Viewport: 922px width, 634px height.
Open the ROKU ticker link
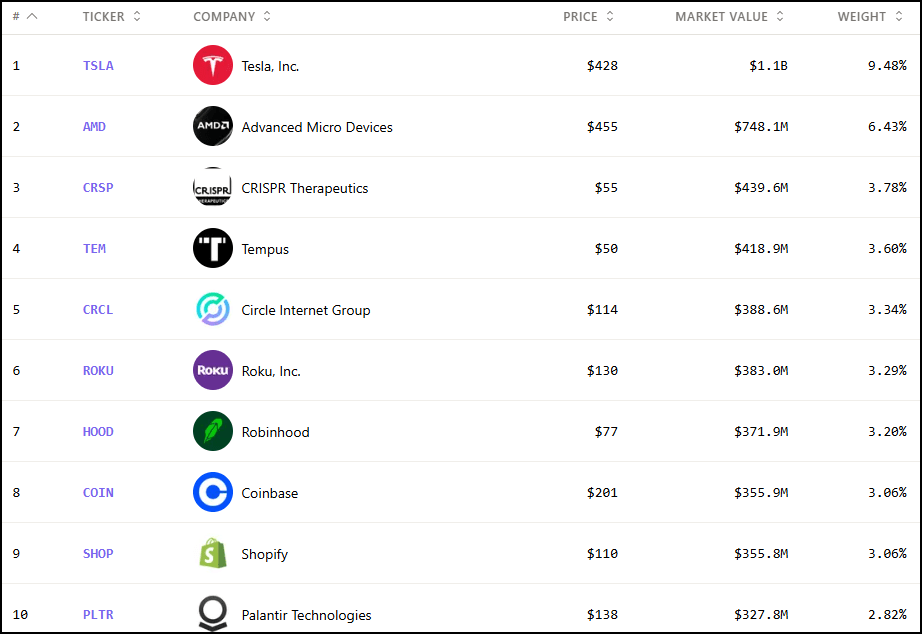(x=98, y=371)
